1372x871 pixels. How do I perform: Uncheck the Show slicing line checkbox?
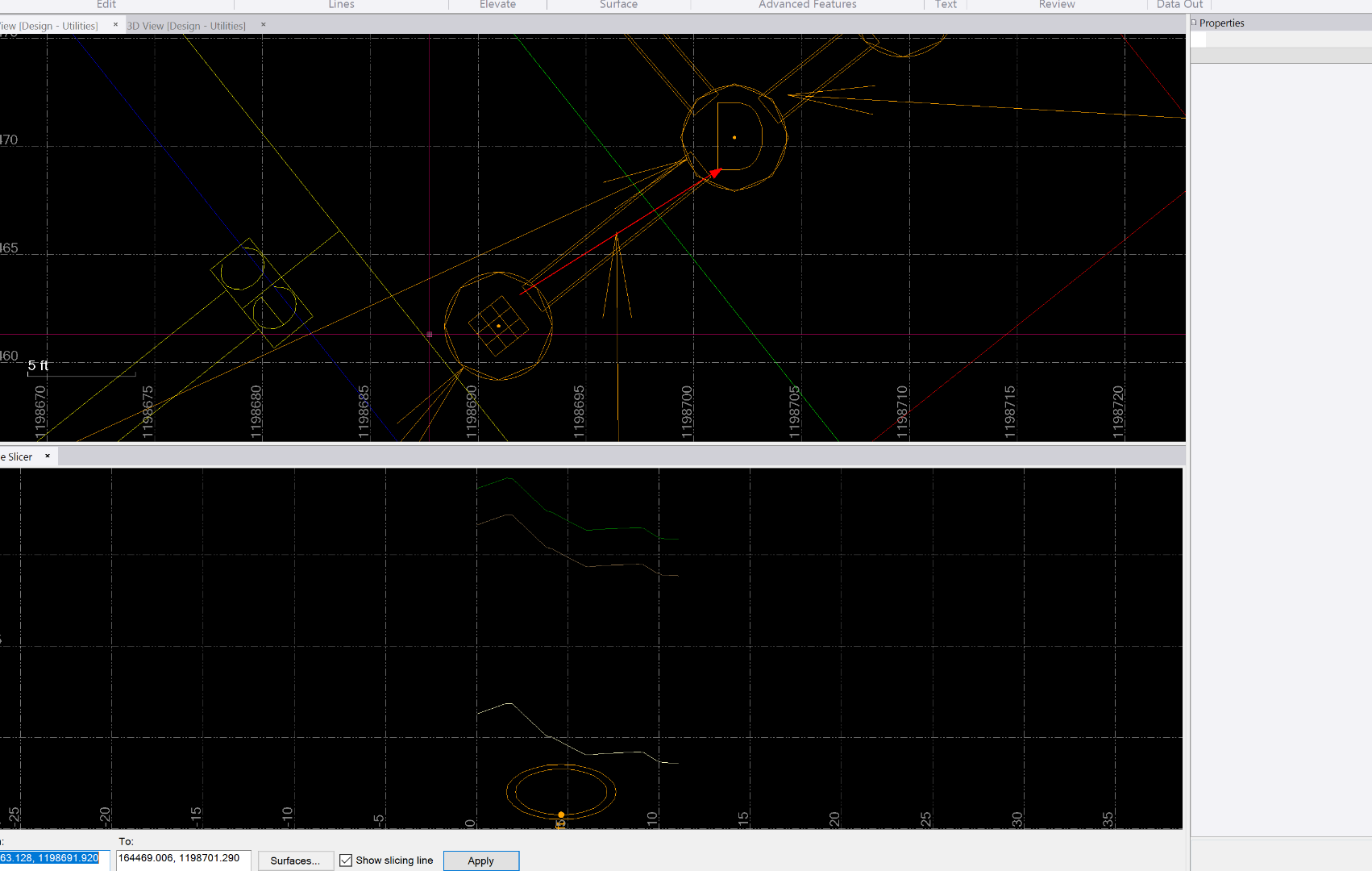[x=346, y=861]
